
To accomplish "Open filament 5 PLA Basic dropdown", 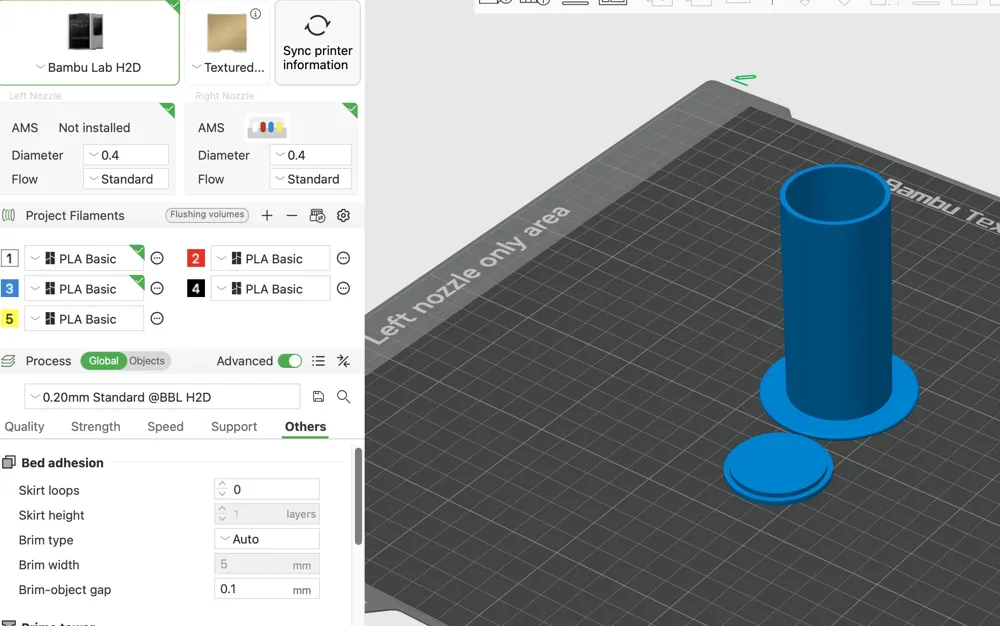I will (x=84, y=319).
